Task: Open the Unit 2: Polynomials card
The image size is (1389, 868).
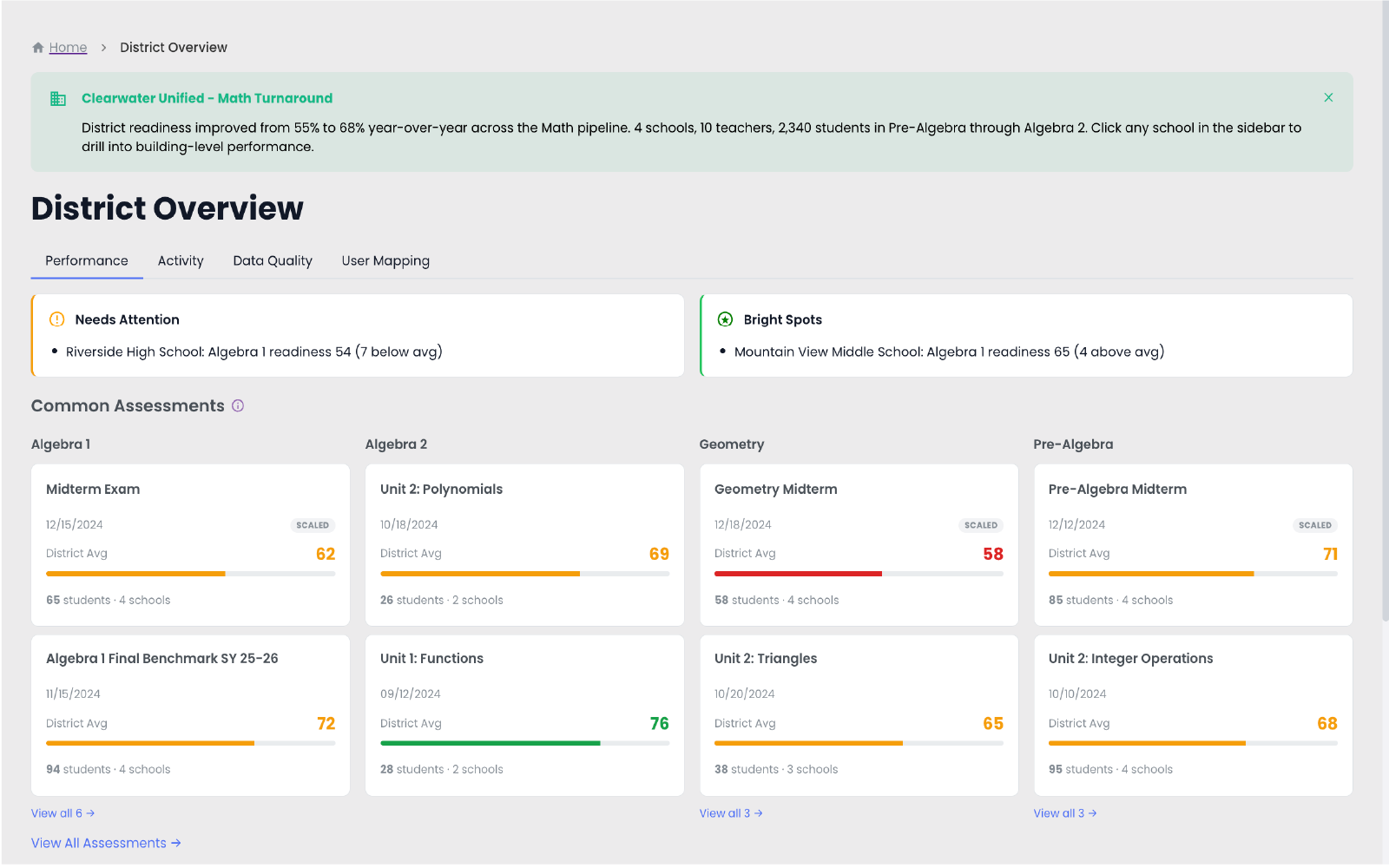Action: (524, 545)
